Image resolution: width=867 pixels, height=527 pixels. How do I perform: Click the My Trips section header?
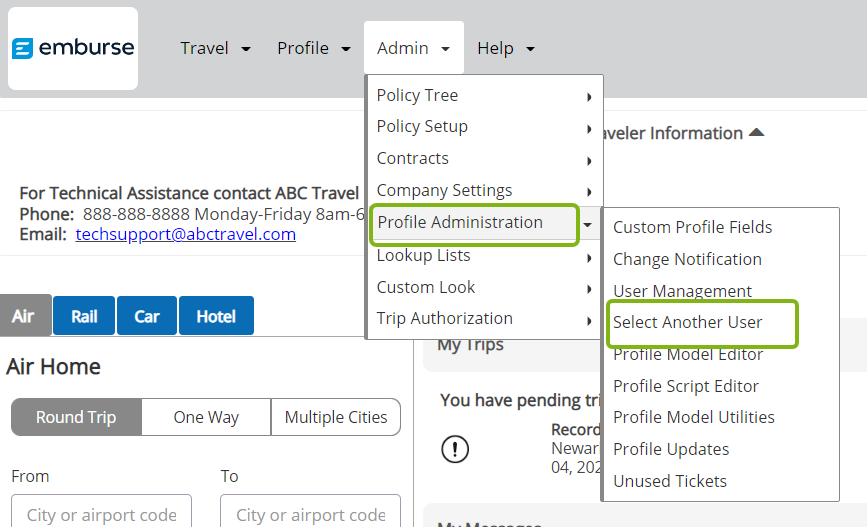pos(470,345)
